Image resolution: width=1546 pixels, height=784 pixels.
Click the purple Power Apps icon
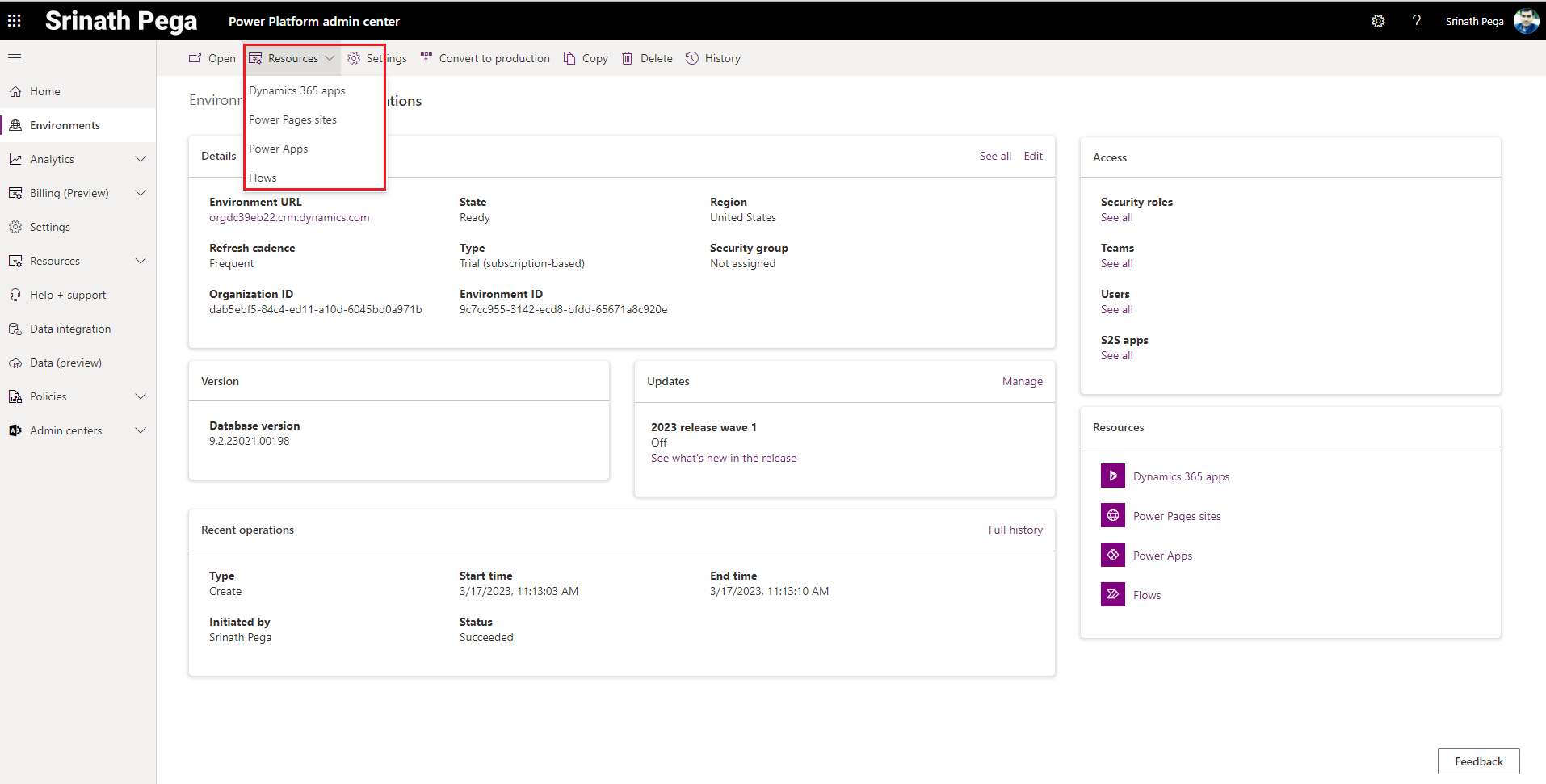[1112, 556]
